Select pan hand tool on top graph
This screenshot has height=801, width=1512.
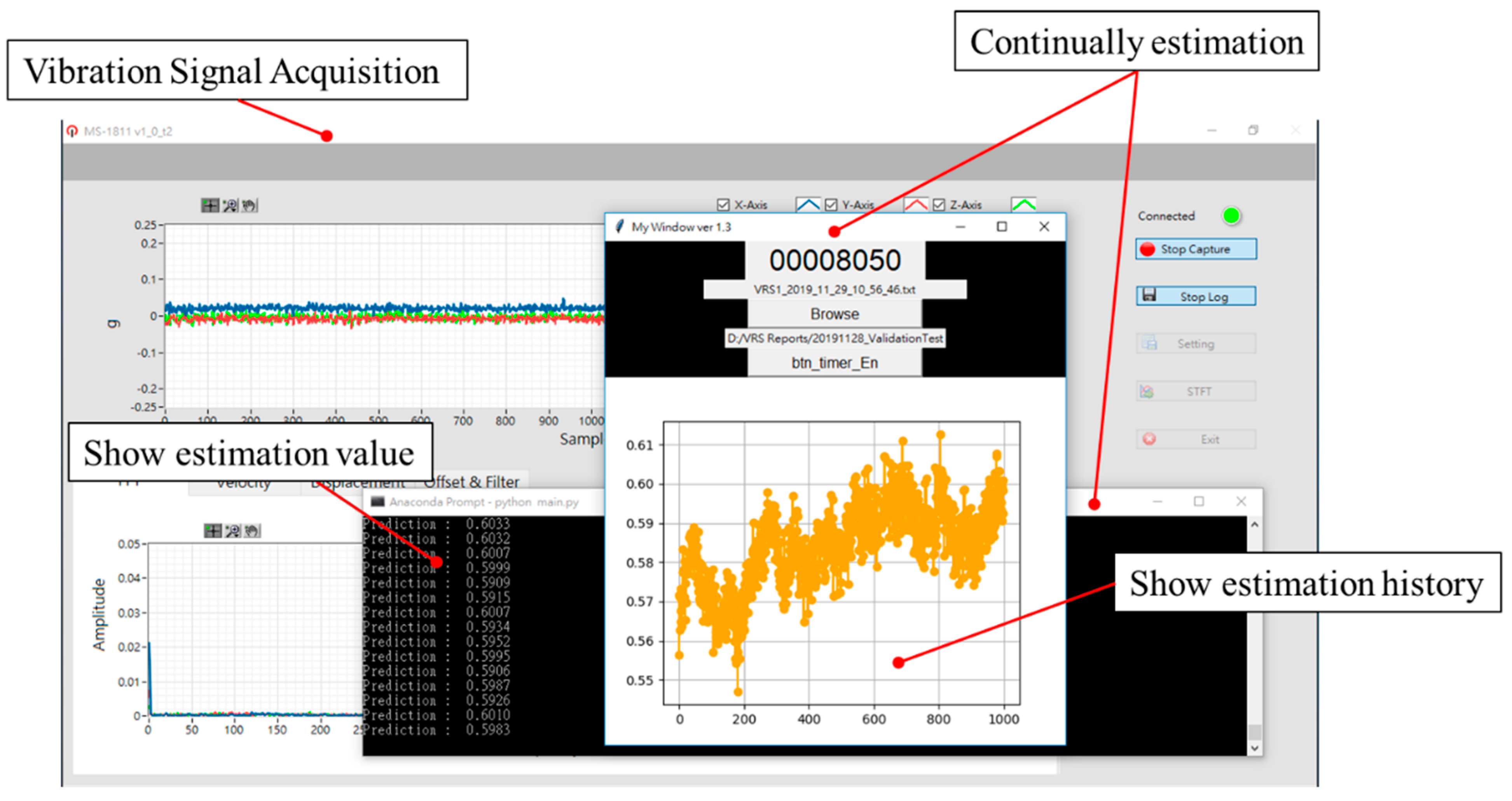250,205
